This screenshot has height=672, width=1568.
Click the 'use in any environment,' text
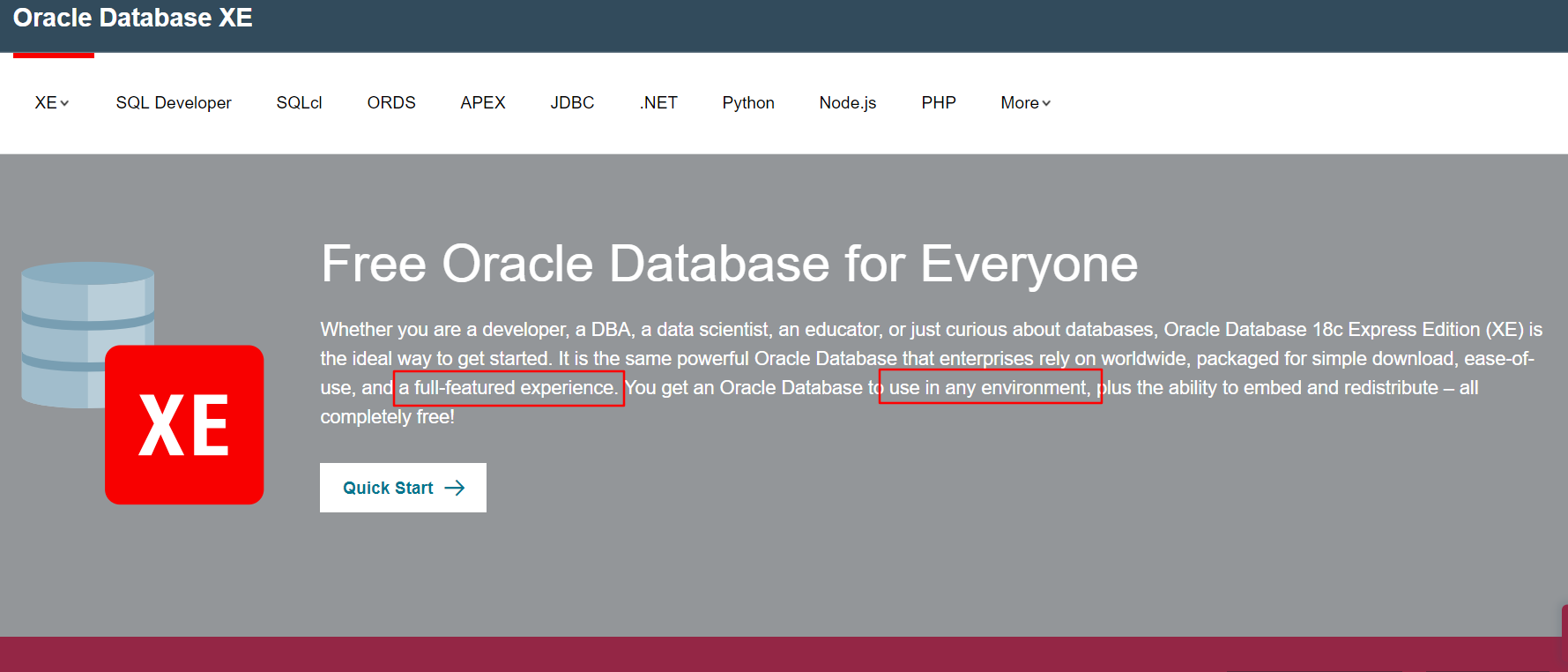coord(990,388)
